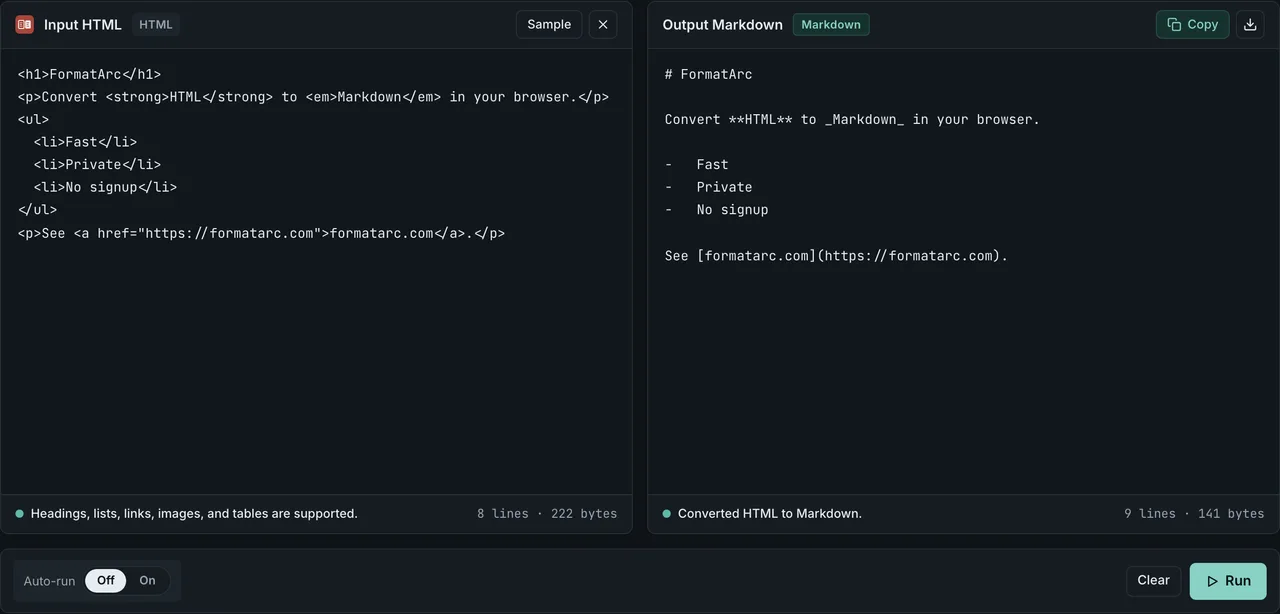This screenshot has height=614, width=1280.
Task: Click the '<h1>FormatArc</h1>' input line
Action: pos(89,74)
